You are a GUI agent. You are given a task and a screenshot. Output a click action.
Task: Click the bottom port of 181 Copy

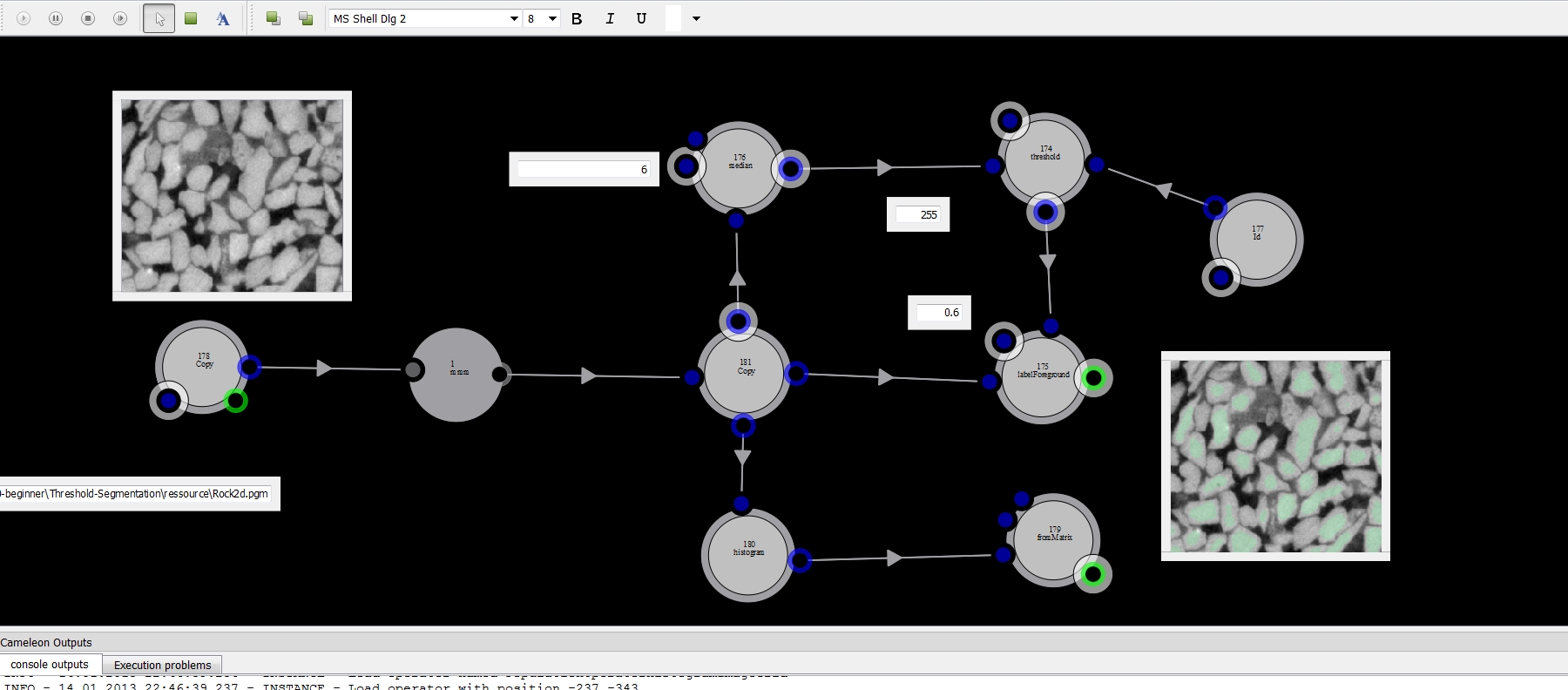[743, 426]
